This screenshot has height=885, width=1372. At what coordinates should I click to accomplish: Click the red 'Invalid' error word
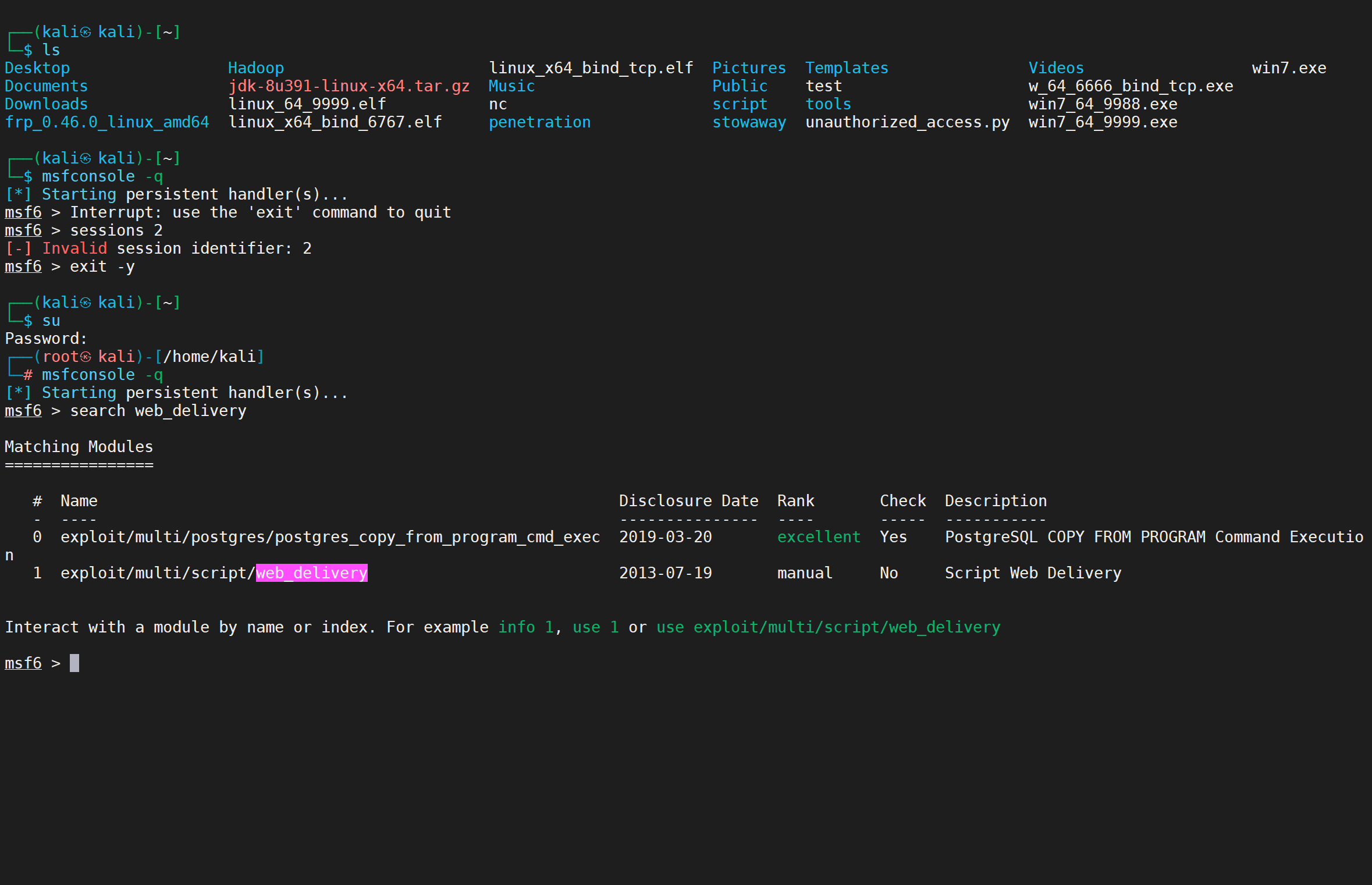(x=74, y=248)
